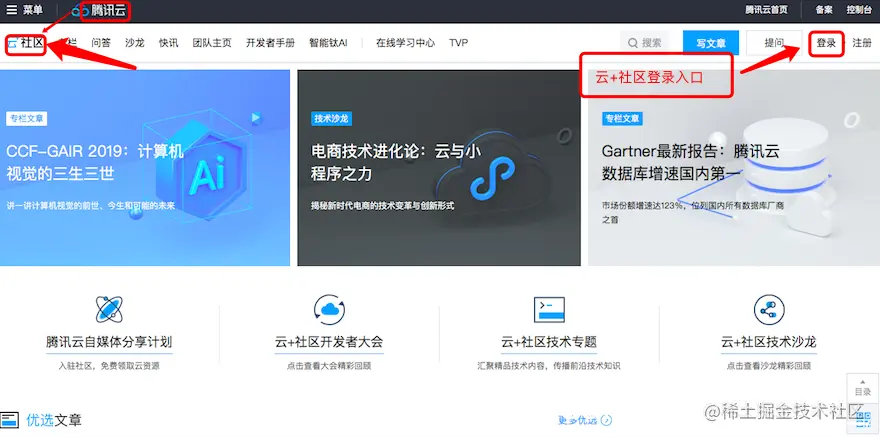Open the 开发者手册 tab
Screen dimensions: 880x437
(x=270, y=43)
